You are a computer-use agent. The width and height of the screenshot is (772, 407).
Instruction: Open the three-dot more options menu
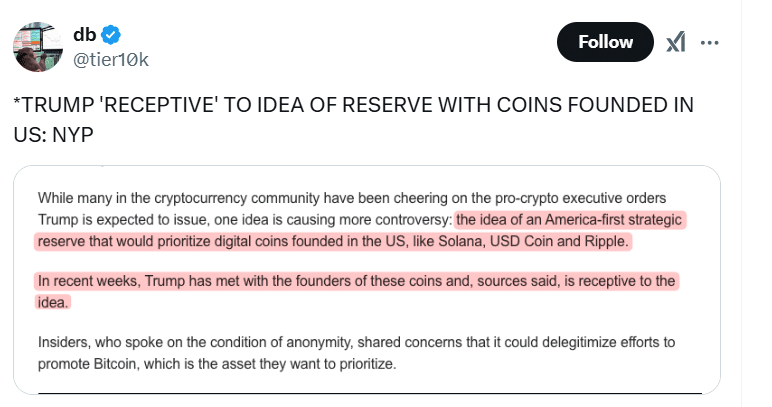coord(709,43)
